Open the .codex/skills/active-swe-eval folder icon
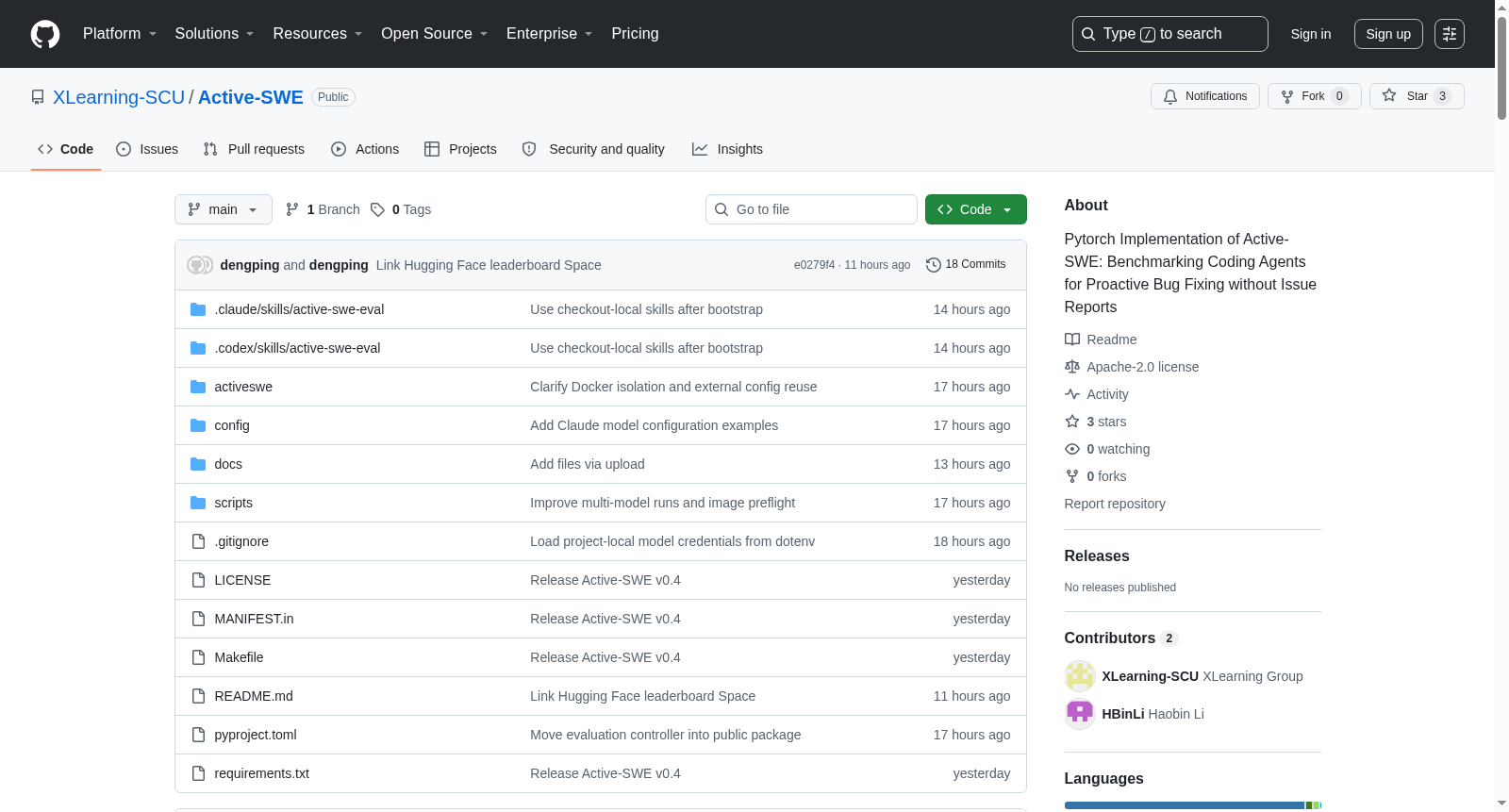The image size is (1509, 812). (198, 348)
